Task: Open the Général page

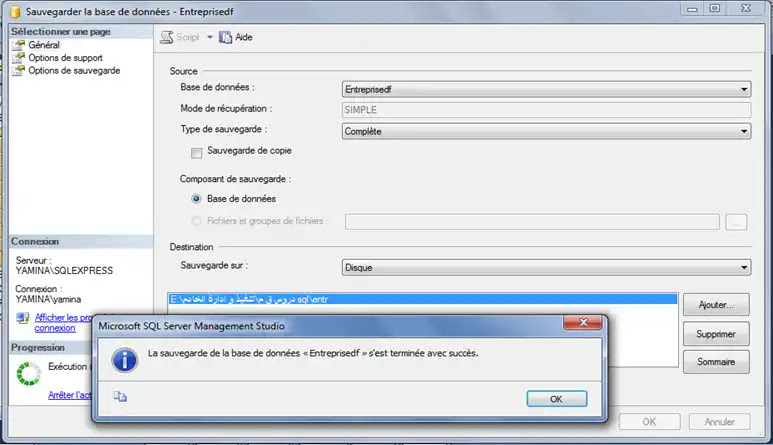Action: click(44, 45)
